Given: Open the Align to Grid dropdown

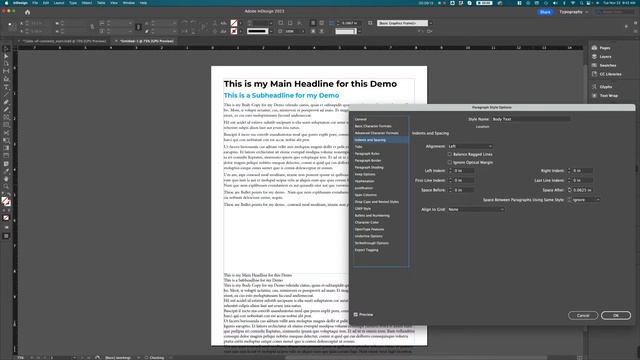Looking at the screenshot, I should [476, 209].
